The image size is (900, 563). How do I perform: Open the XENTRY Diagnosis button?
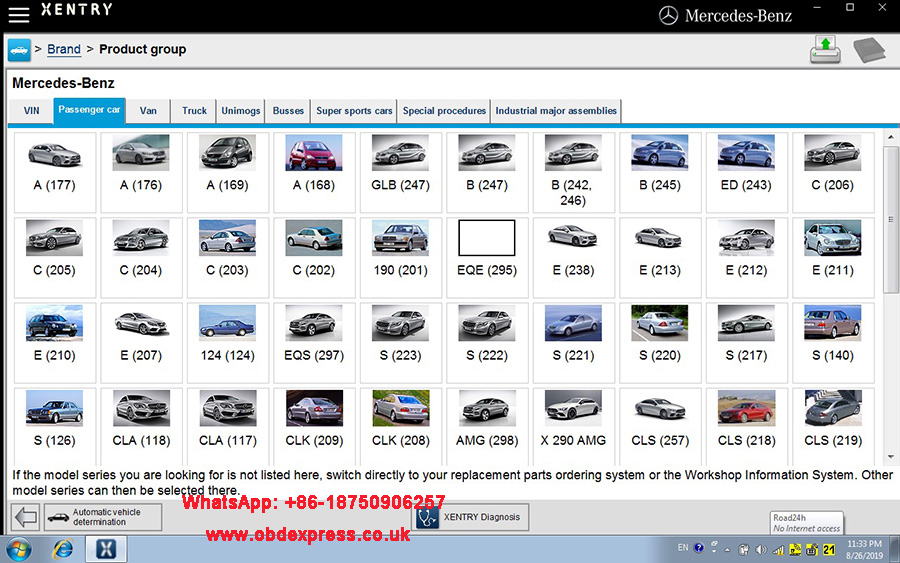471,517
